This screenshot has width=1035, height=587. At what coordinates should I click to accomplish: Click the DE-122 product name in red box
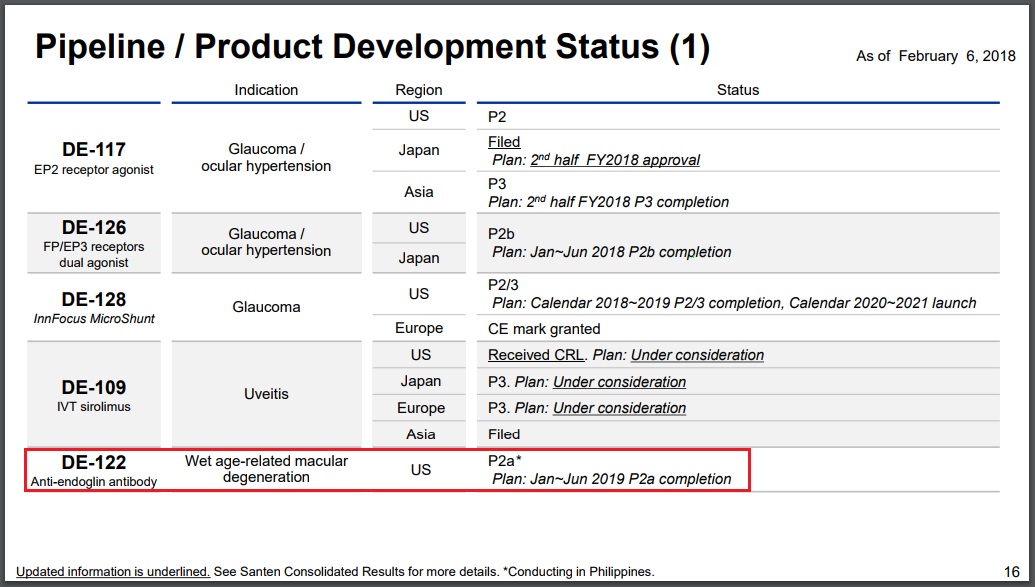94,463
